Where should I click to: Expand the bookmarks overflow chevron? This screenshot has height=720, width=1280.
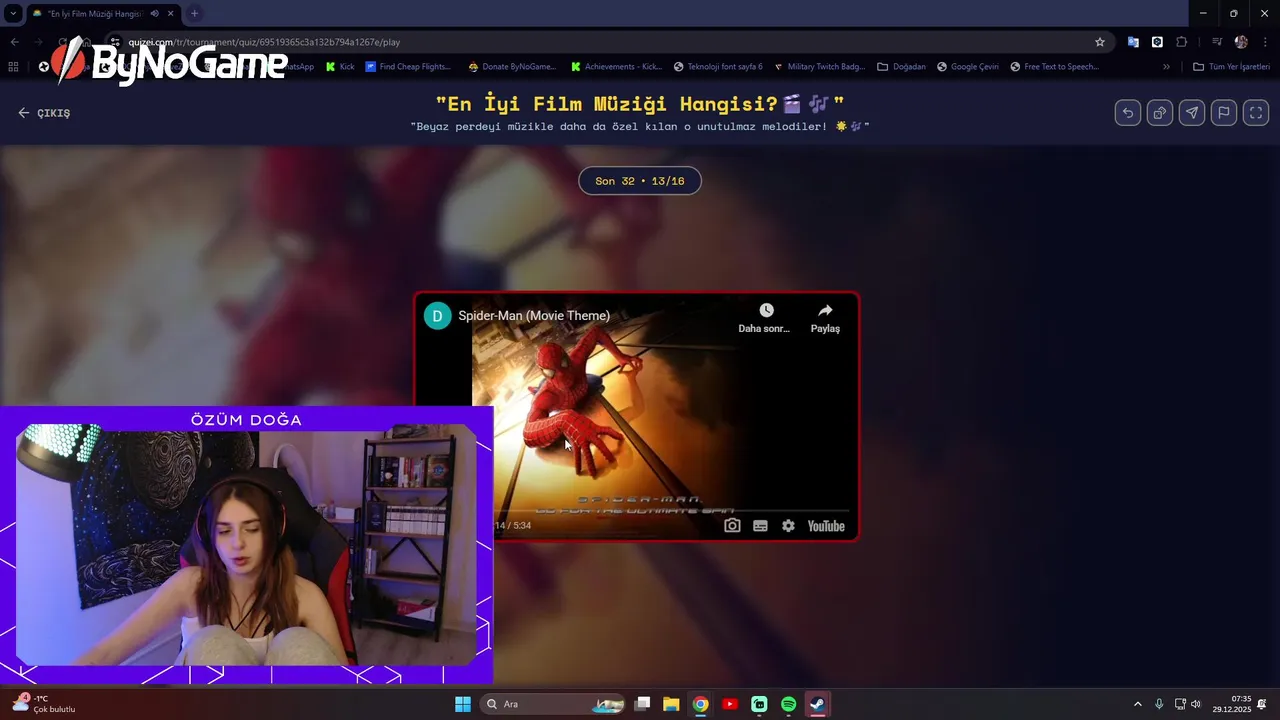pyautogui.click(x=1166, y=67)
